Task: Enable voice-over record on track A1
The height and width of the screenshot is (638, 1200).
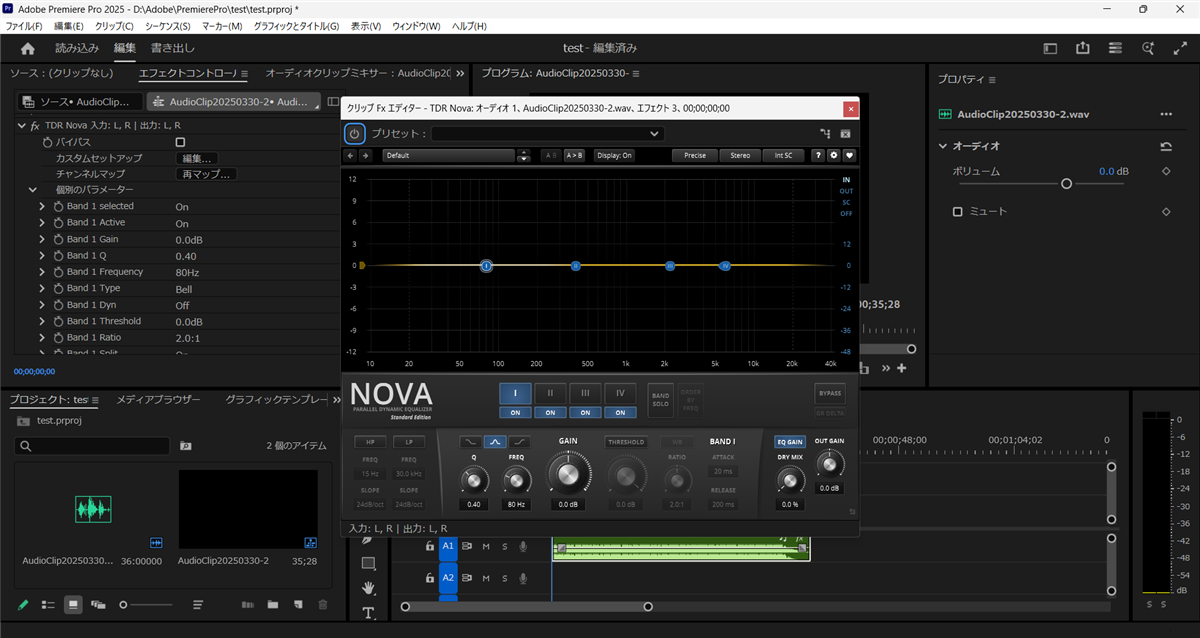Action: pos(523,546)
